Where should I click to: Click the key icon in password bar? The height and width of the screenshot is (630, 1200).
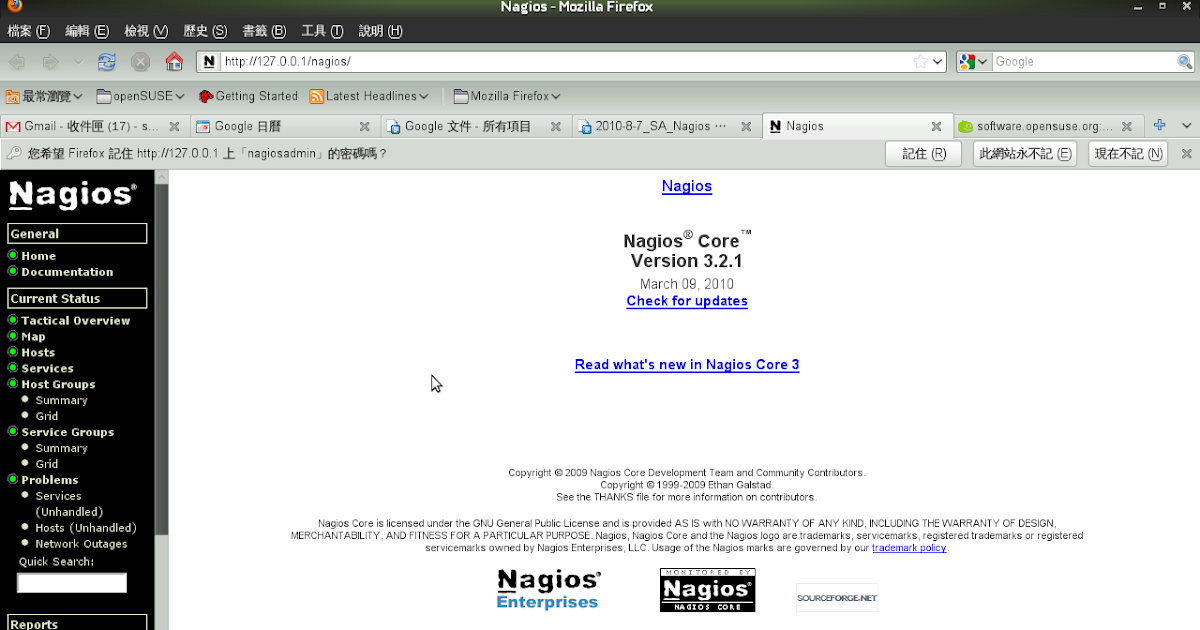[x=13, y=154]
